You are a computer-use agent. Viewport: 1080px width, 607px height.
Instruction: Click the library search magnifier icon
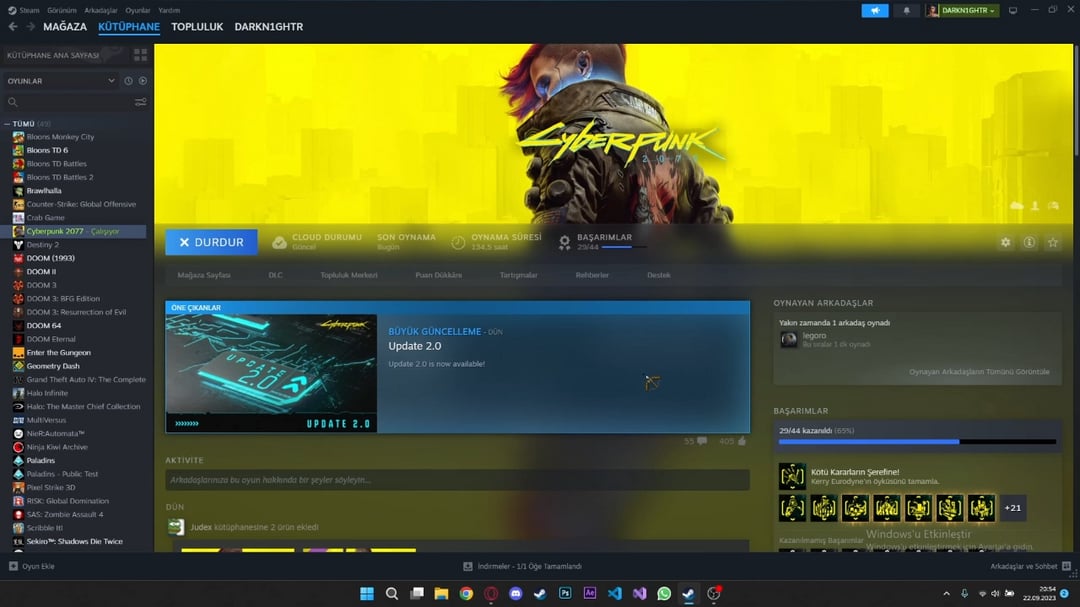[x=12, y=102]
